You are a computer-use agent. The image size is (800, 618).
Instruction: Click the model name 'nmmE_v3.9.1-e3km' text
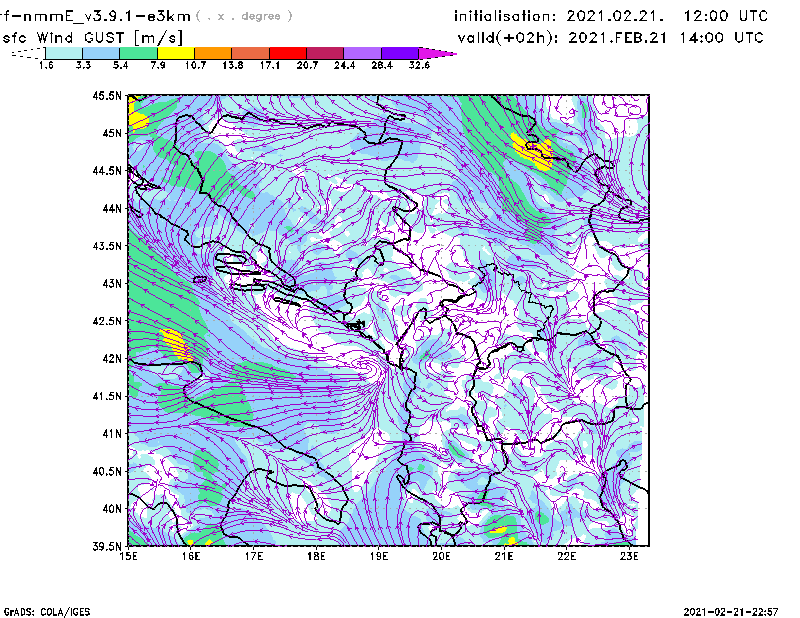coord(99,16)
